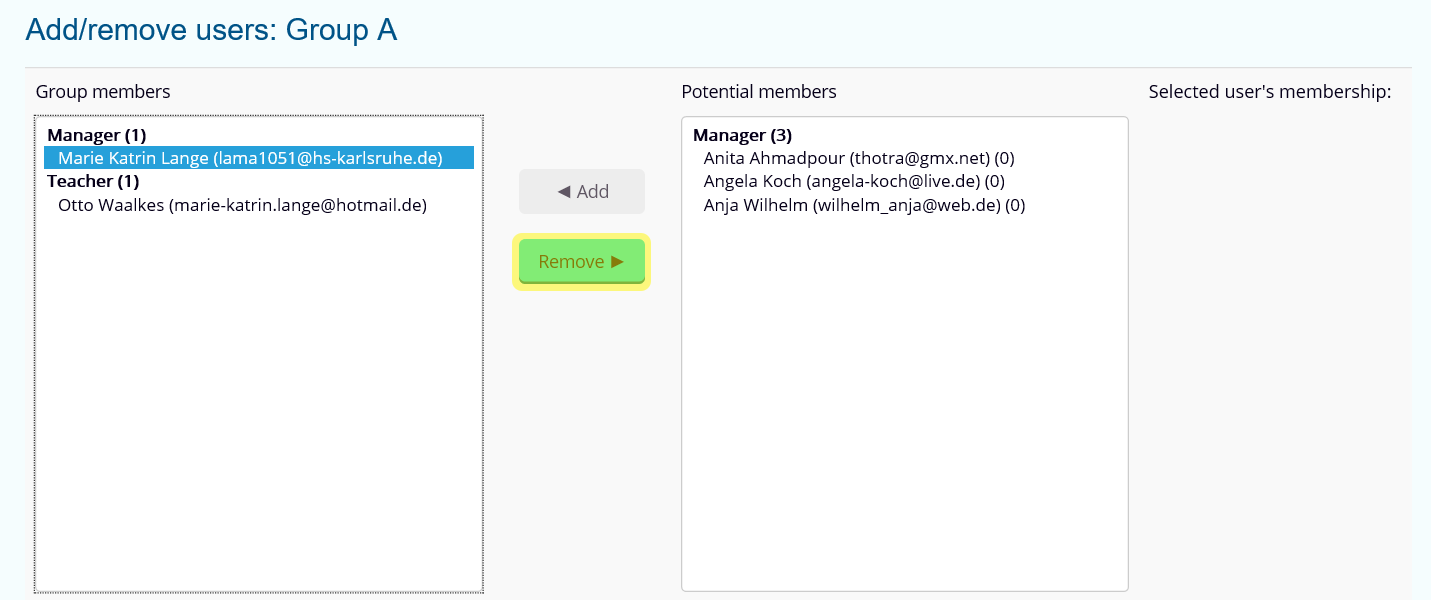Viewport: 1431px width, 600px height.
Task: Click the Manager (1) group header
Action: [96, 135]
